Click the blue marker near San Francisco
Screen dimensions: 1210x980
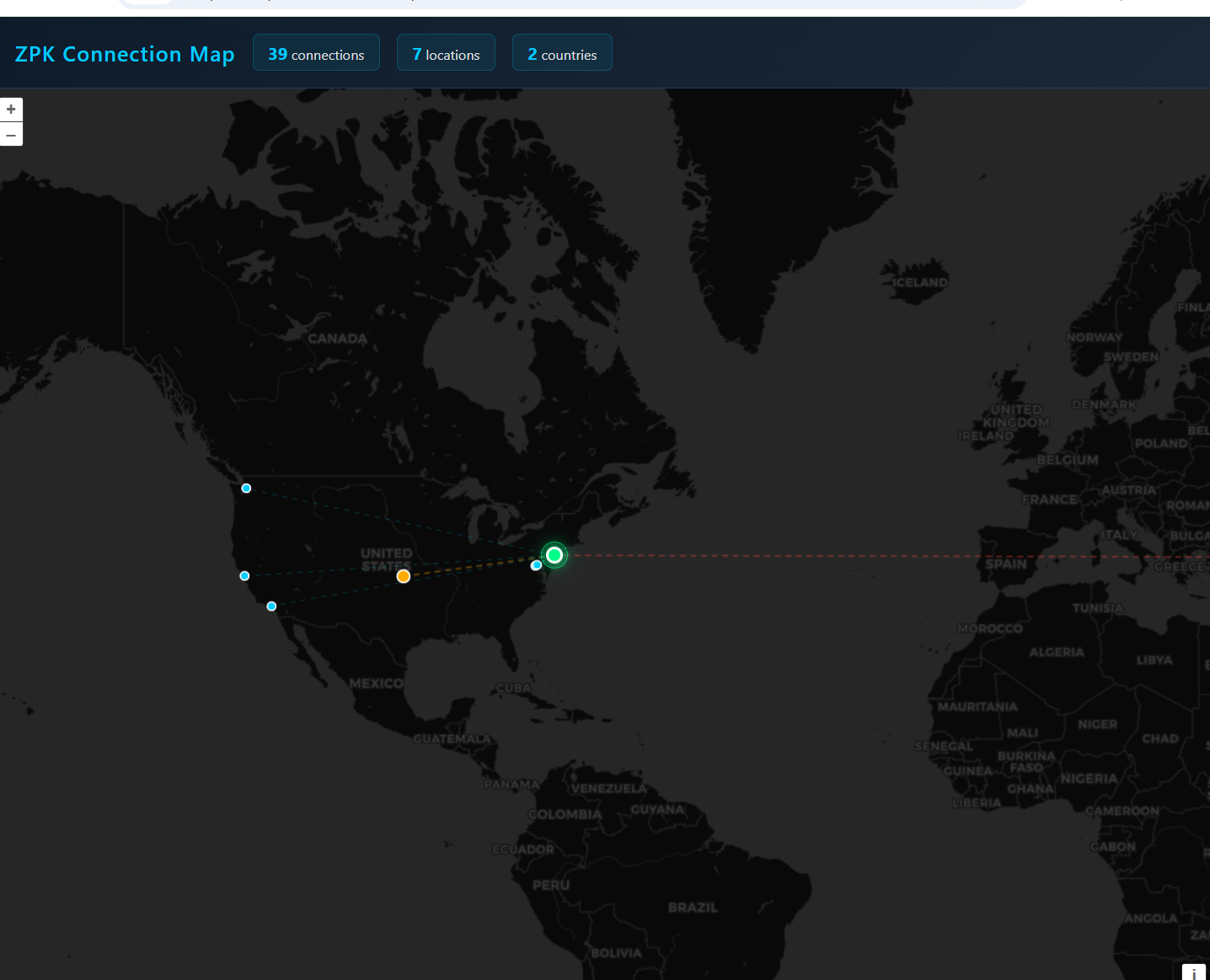click(244, 576)
